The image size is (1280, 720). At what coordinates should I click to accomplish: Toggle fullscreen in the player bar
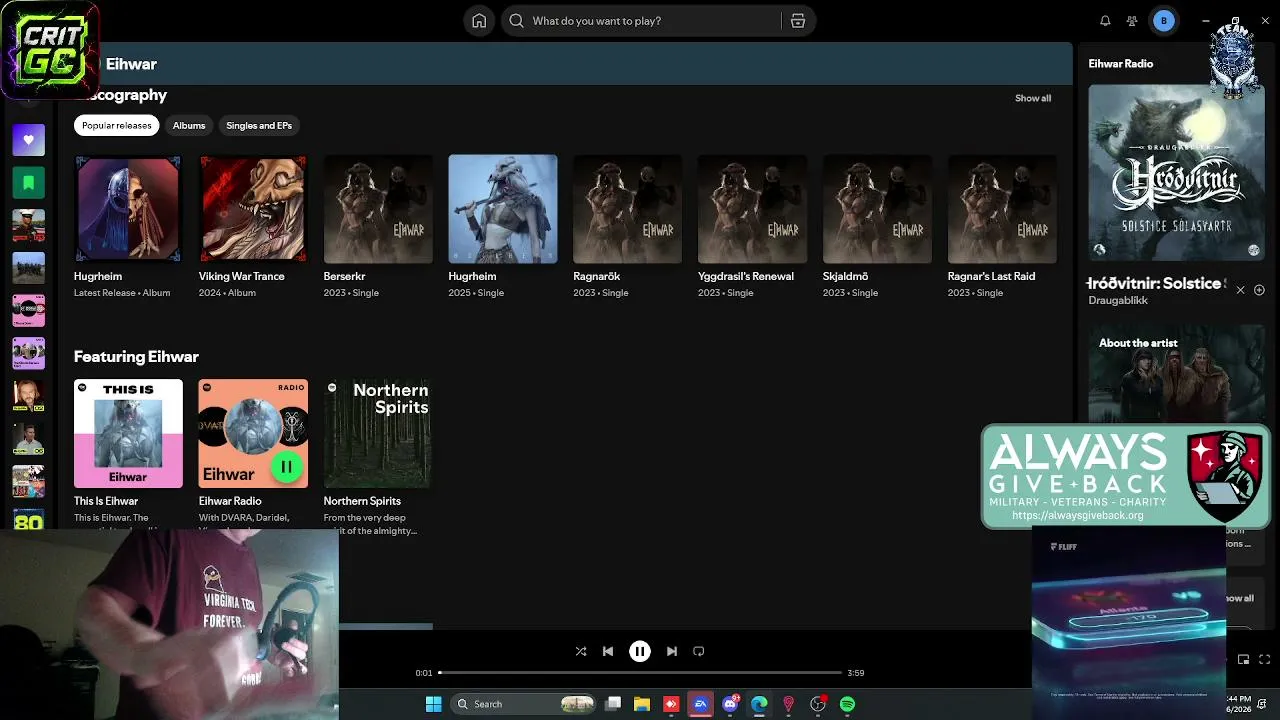[1265, 659]
